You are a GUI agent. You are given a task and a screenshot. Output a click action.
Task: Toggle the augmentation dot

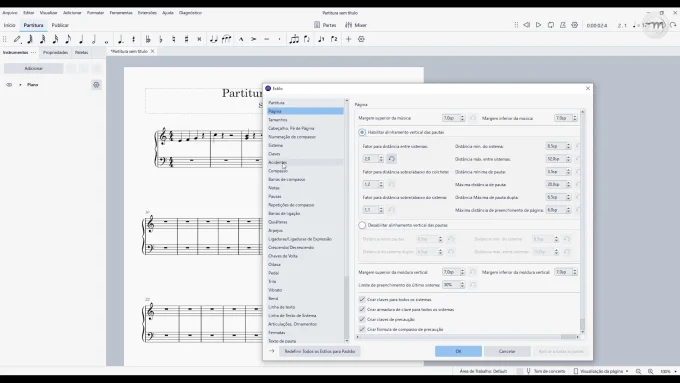121,39
